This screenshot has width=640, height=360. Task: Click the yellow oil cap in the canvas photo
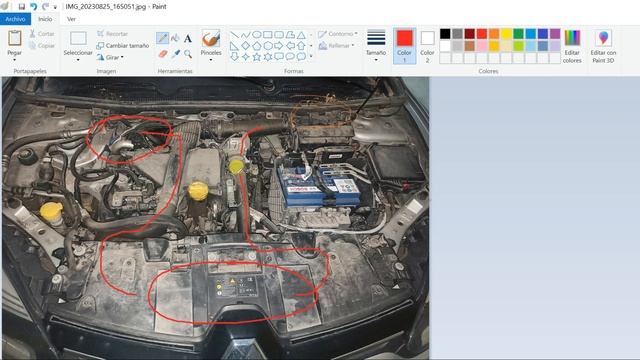click(x=198, y=191)
